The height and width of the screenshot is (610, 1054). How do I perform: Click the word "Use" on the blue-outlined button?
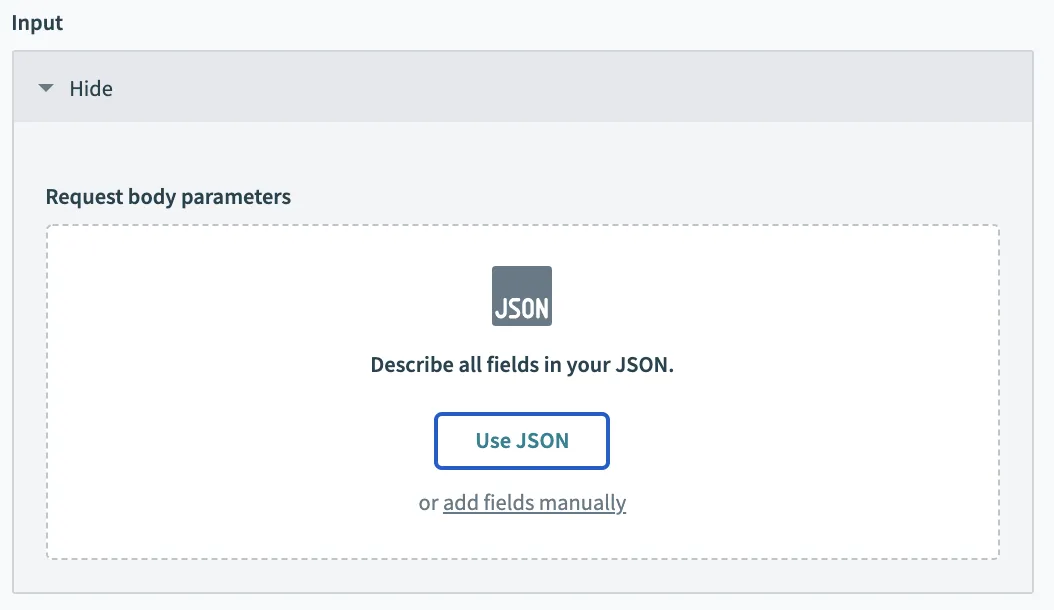coord(493,441)
